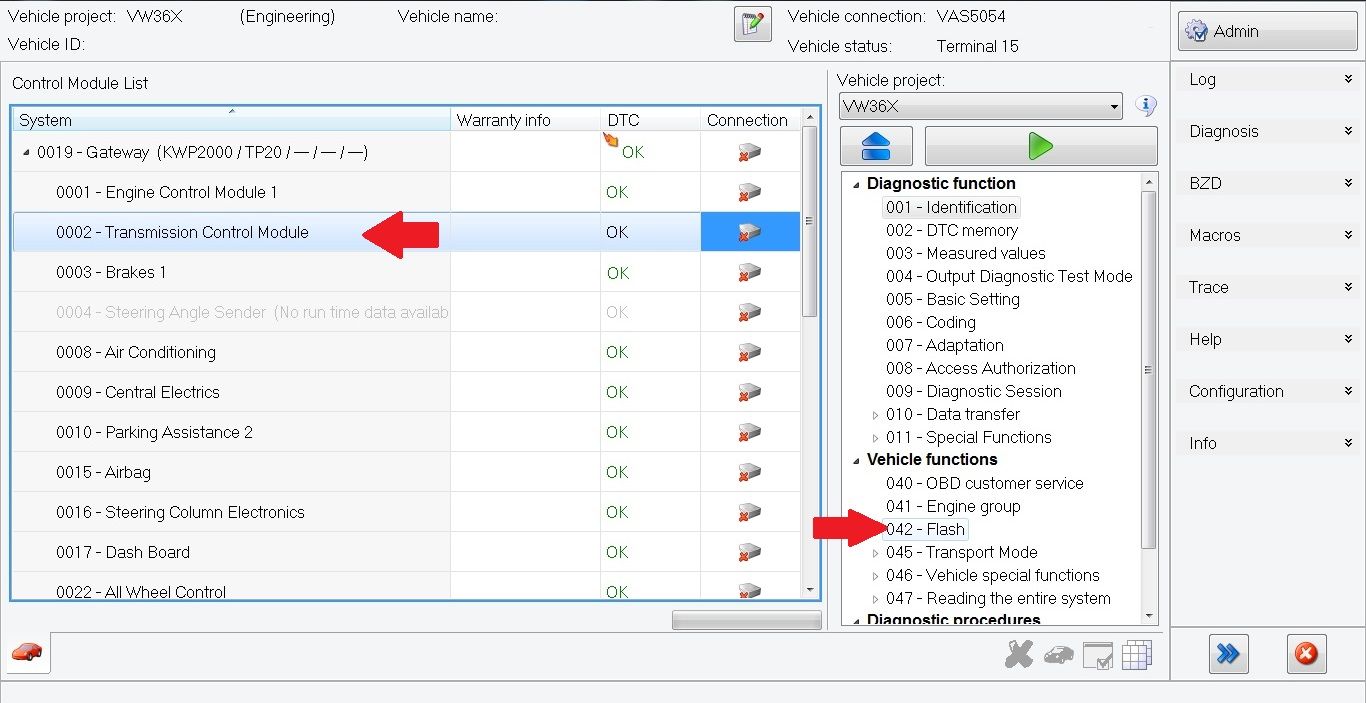Sort by the System column header
This screenshot has width=1366, height=703.
[230, 120]
